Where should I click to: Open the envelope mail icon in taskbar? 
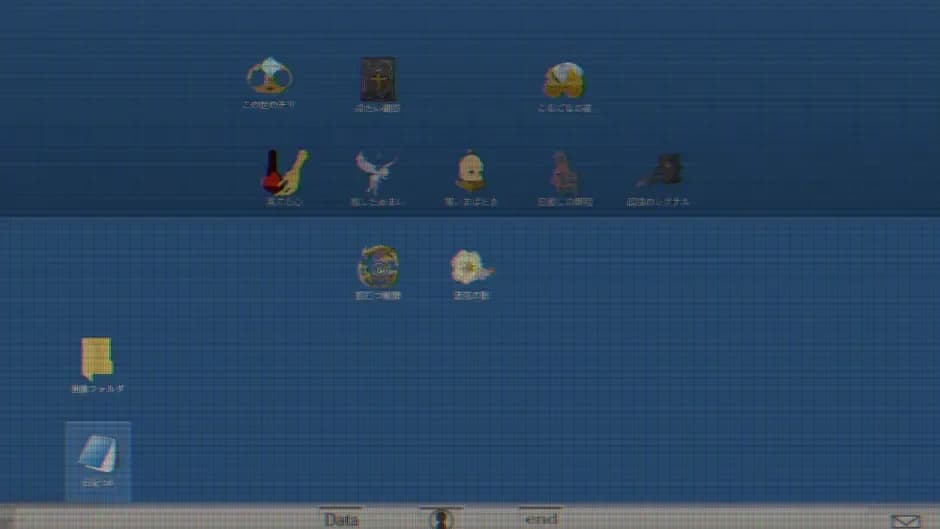(x=905, y=521)
